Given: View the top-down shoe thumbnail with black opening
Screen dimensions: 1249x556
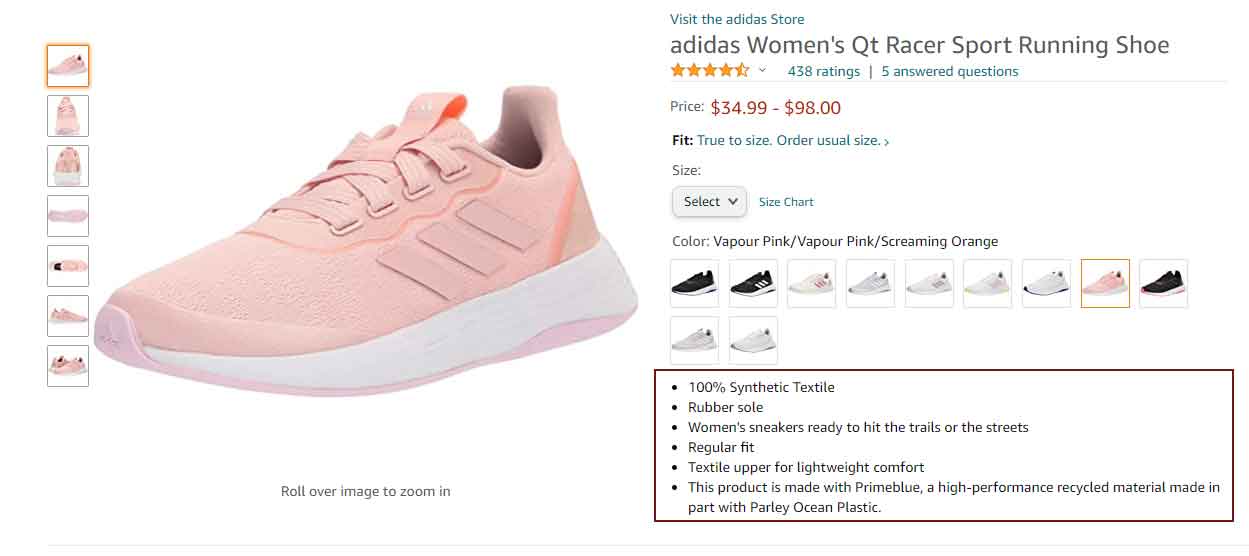Looking at the screenshot, I should (68, 266).
